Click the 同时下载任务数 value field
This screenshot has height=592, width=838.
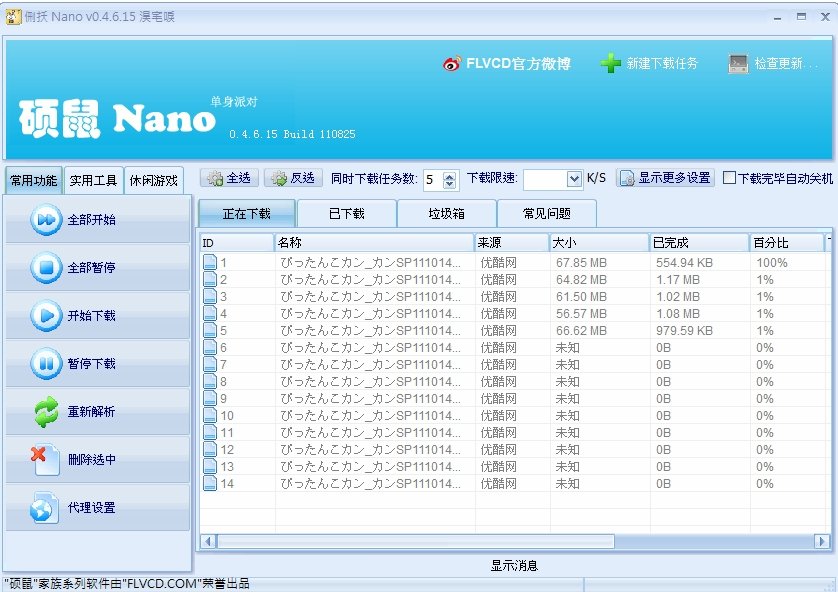click(x=433, y=180)
